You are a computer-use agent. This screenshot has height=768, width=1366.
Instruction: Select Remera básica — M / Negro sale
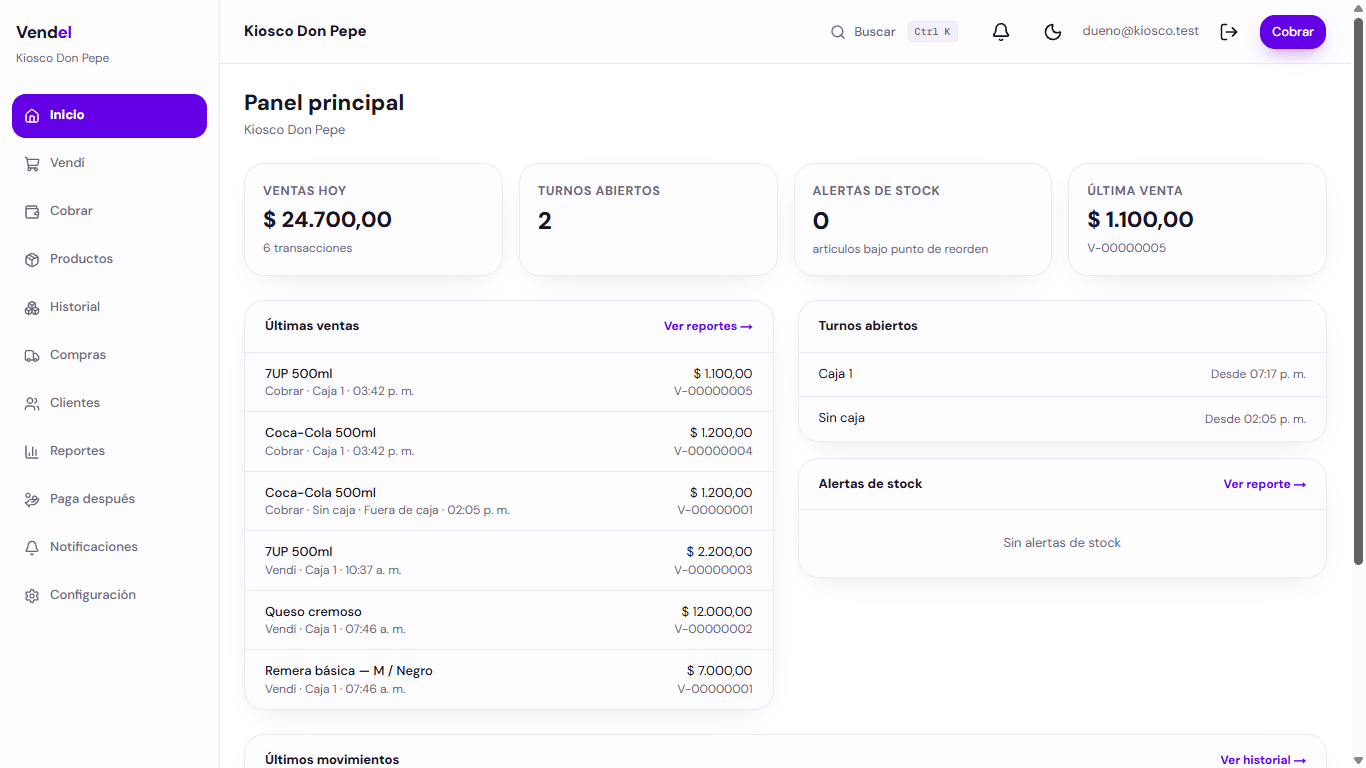(509, 680)
